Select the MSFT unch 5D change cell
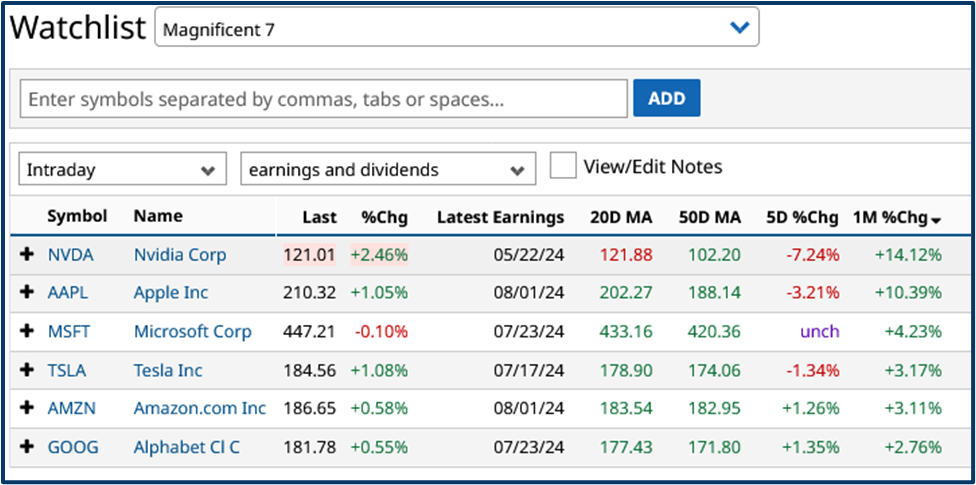976x485 pixels. point(820,332)
